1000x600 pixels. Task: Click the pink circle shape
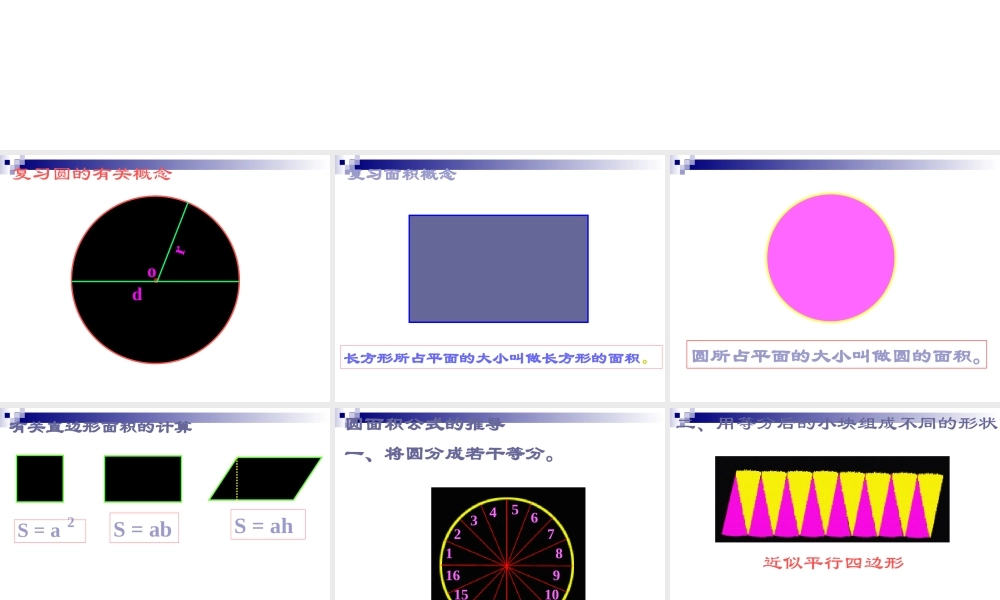coord(830,258)
